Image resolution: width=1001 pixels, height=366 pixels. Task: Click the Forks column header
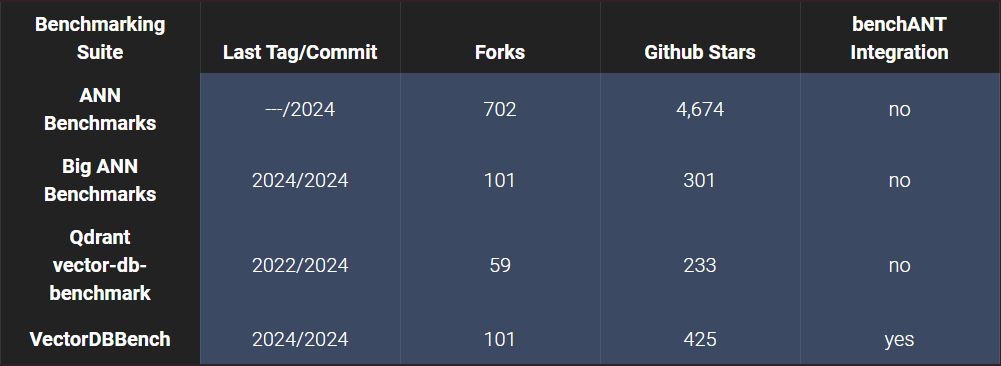coord(500,52)
